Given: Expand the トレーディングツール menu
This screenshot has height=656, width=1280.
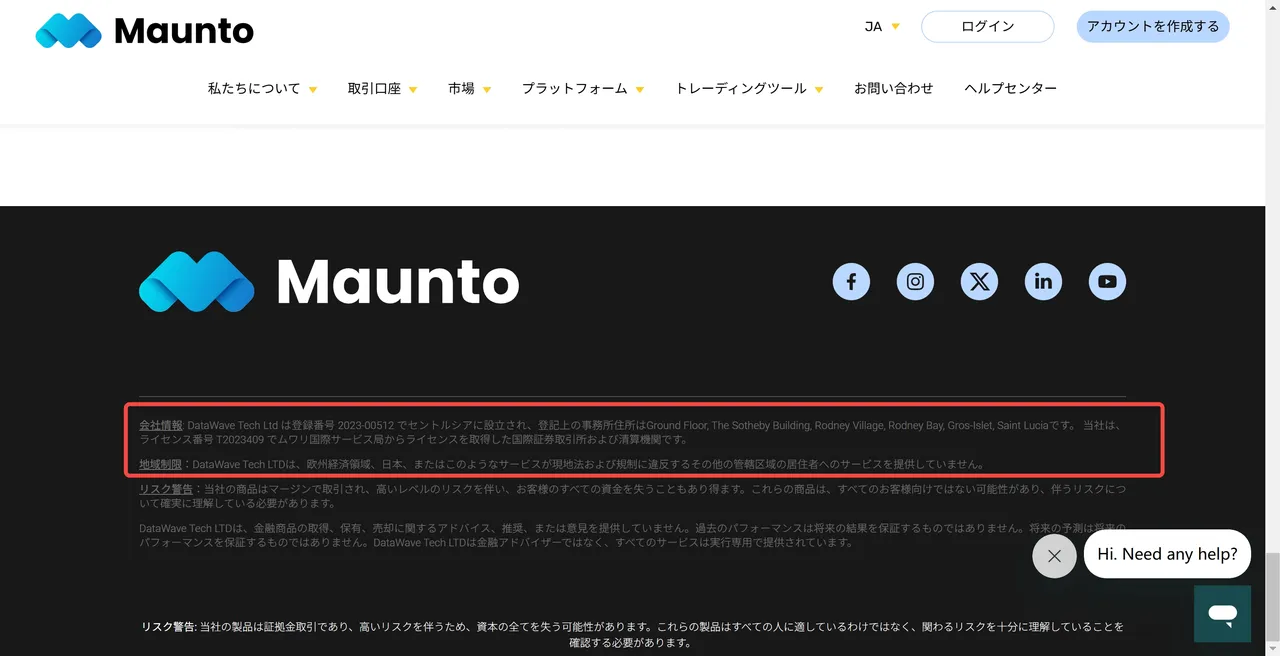Looking at the screenshot, I should point(749,88).
